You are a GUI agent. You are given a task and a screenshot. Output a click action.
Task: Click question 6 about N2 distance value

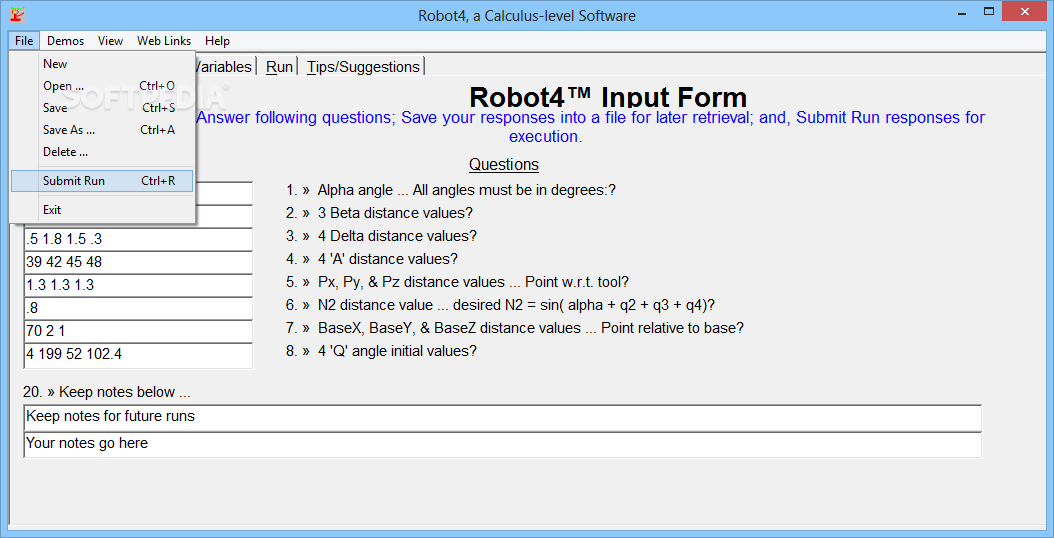pyautogui.click(x=500, y=305)
